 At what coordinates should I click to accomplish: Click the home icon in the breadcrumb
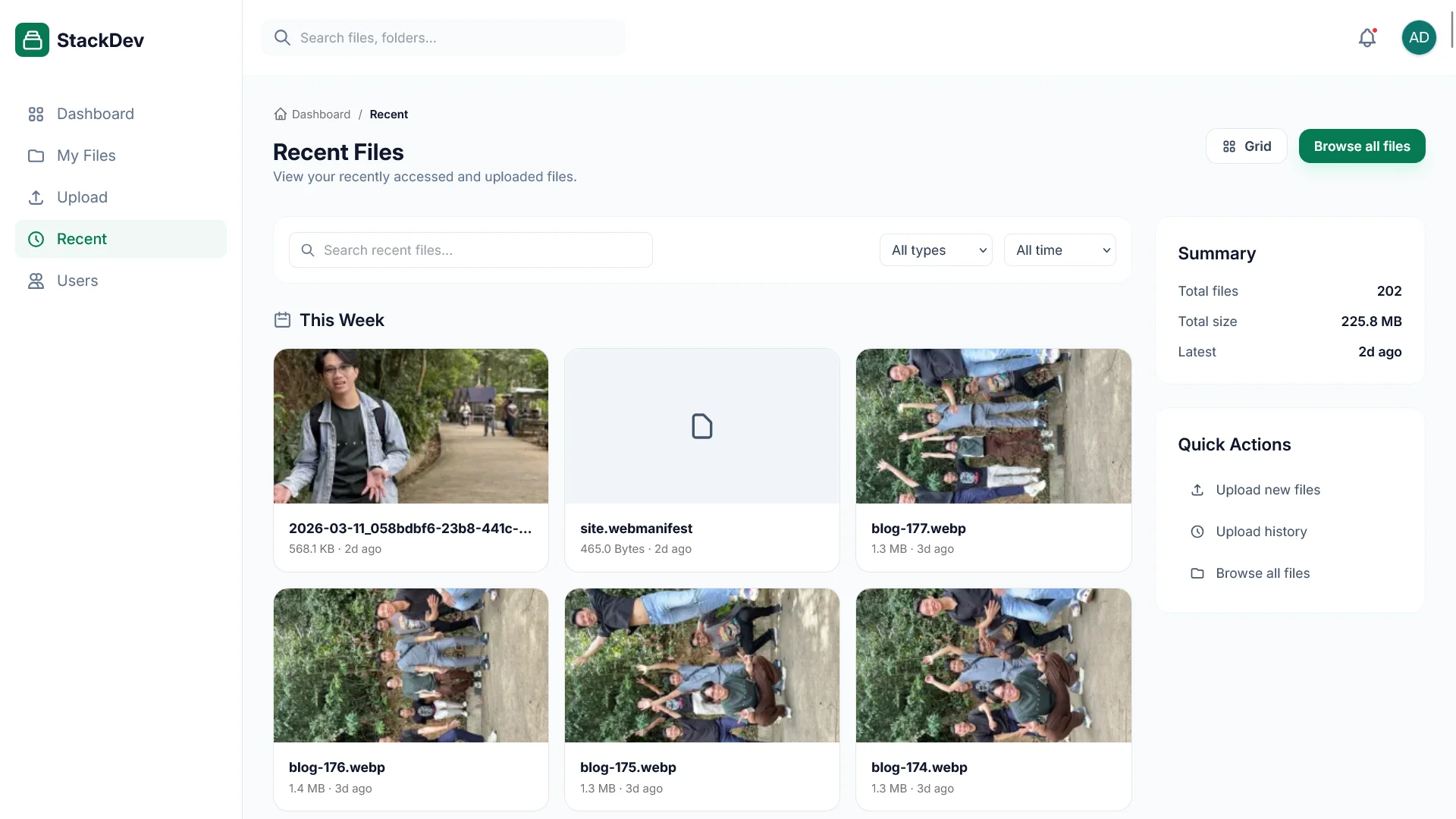[281, 115]
